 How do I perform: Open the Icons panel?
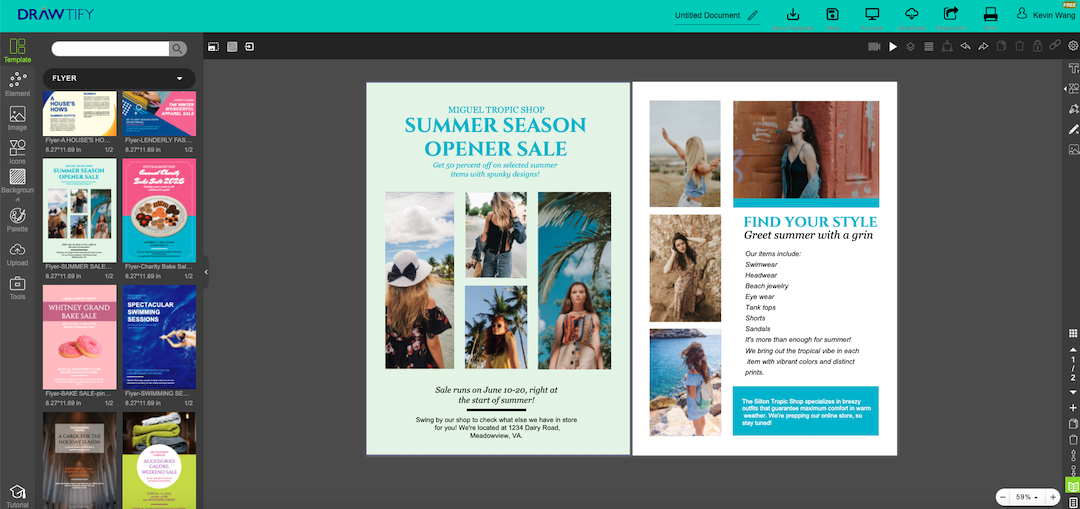17,152
